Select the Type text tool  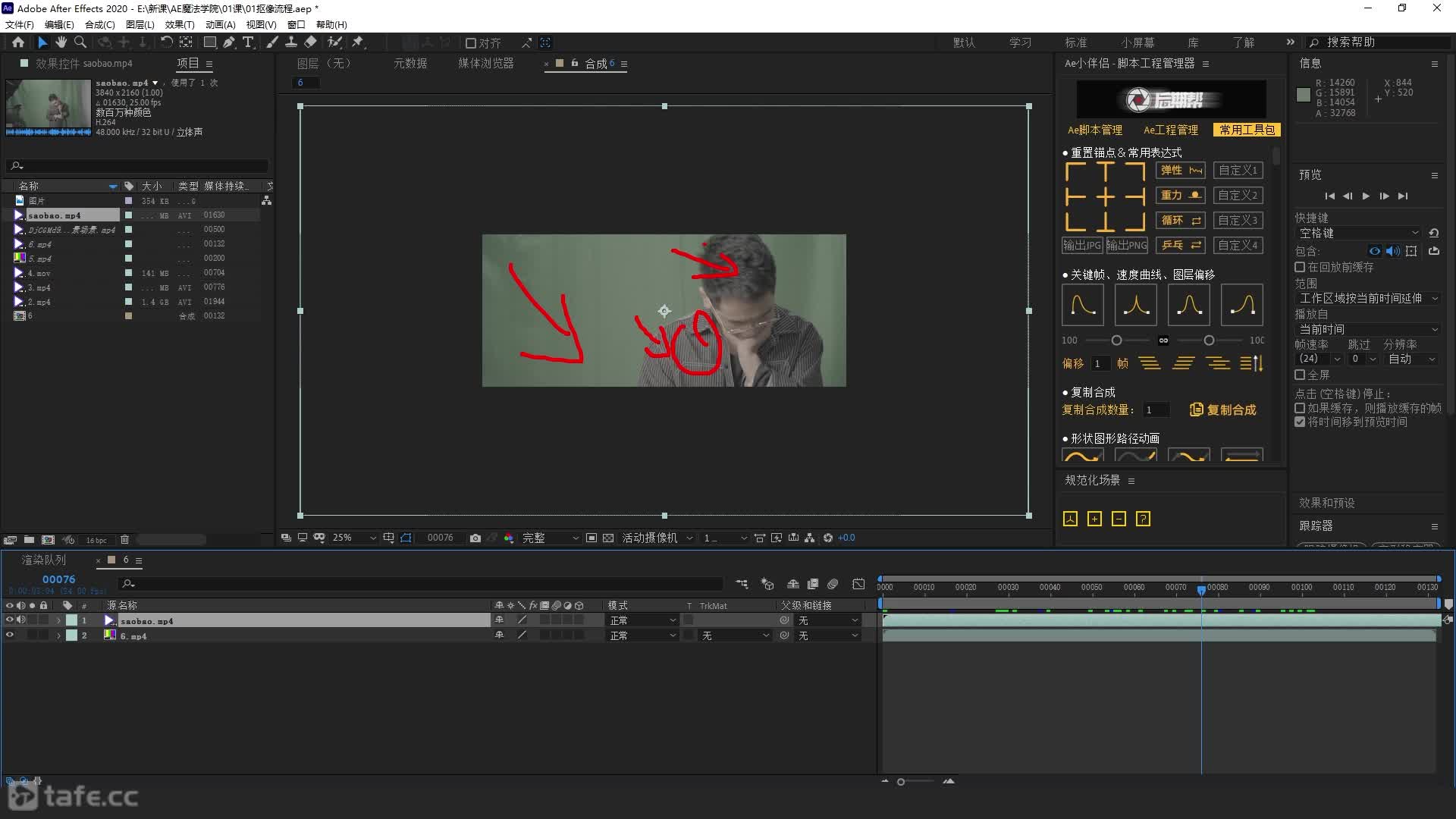coord(248,42)
